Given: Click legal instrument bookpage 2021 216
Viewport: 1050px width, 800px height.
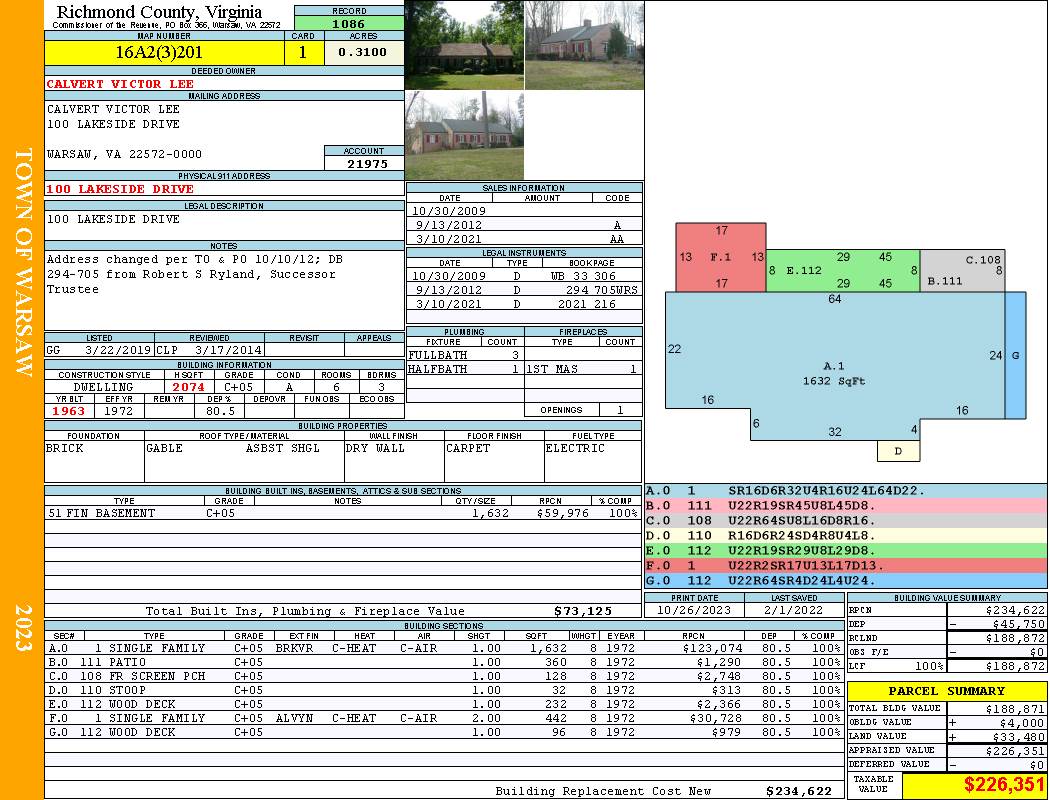Looking at the screenshot, I should (x=587, y=304).
